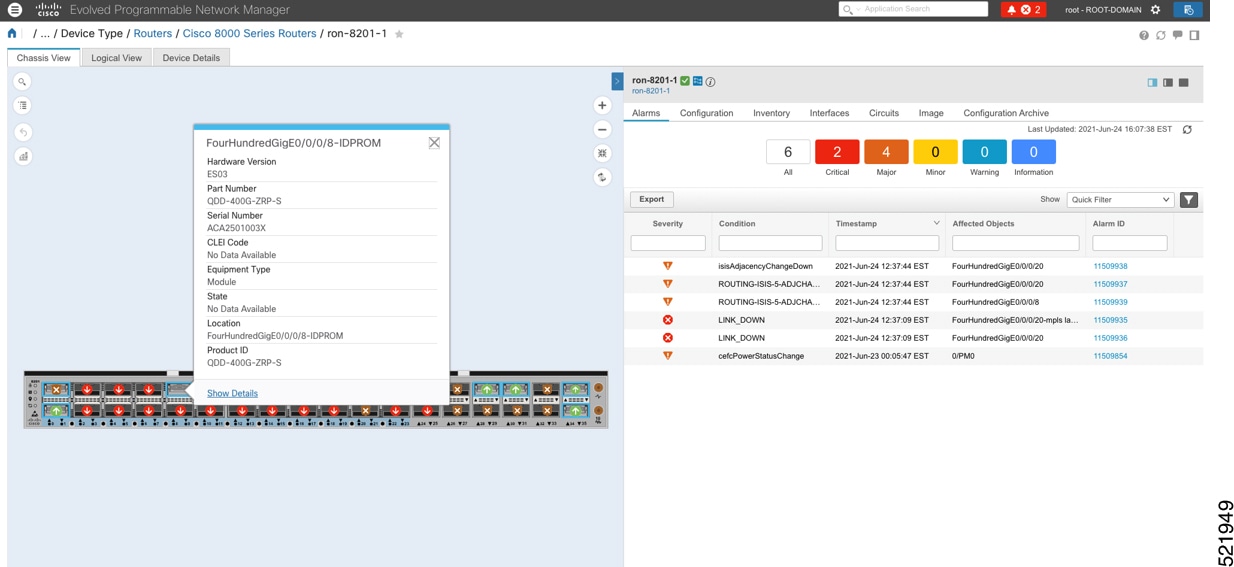The image size is (1234, 567).
Task: Open alarm ID 11509937 link
Action: pyautogui.click(x=1110, y=285)
